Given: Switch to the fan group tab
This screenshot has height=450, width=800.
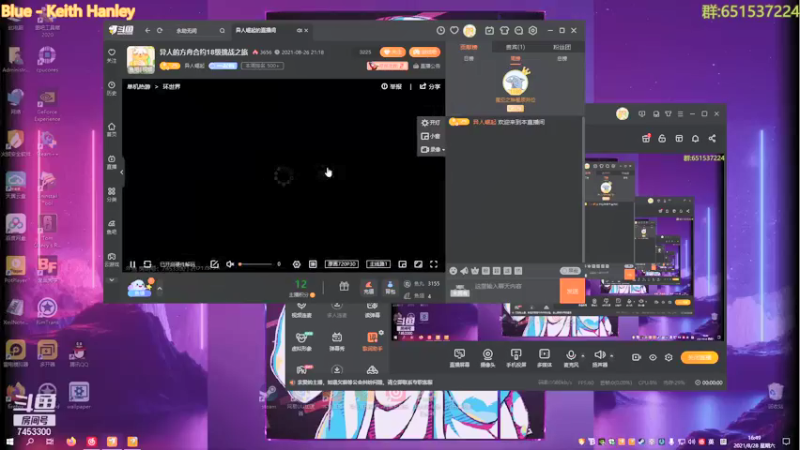Looking at the screenshot, I should [x=562, y=47].
